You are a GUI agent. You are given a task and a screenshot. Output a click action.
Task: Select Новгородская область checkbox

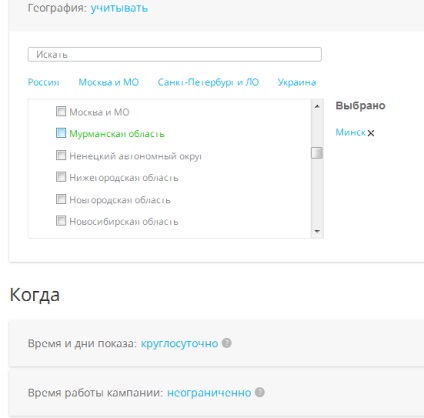[x=61, y=199]
